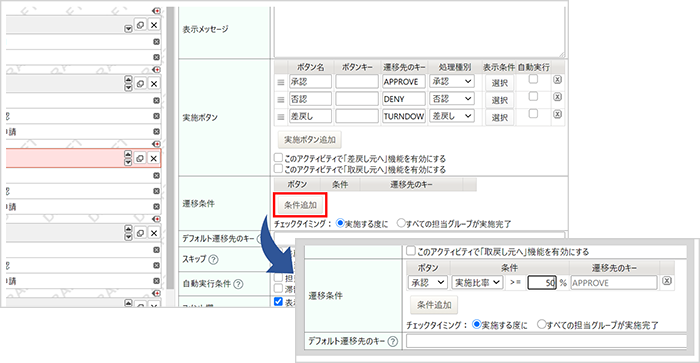Screen dimensions: 700x363
Task: Open help for 自動実行条件
Action: click(238, 284)
